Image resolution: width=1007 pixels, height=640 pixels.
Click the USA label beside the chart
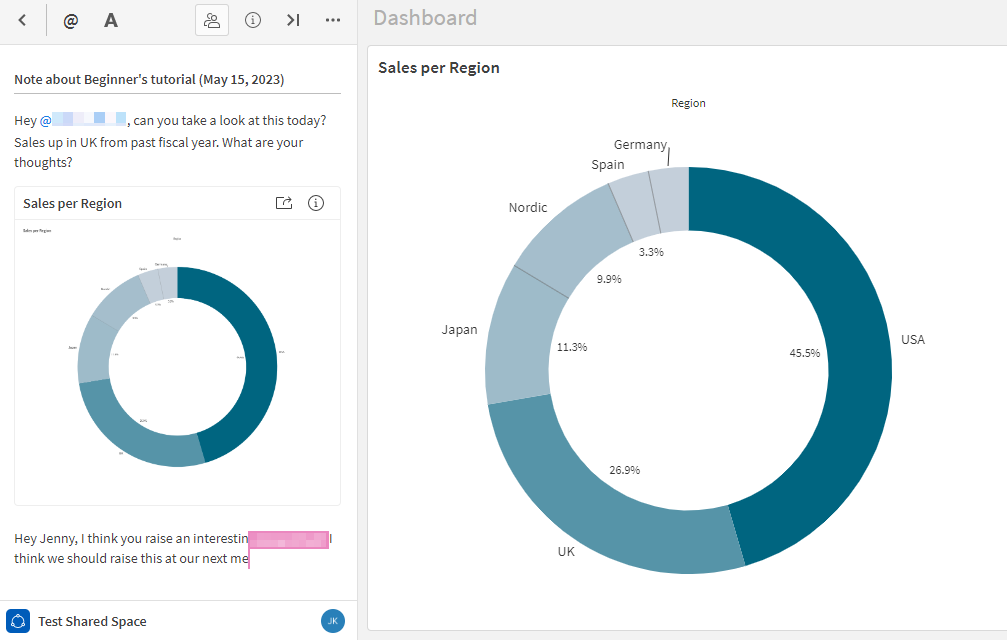913,340
